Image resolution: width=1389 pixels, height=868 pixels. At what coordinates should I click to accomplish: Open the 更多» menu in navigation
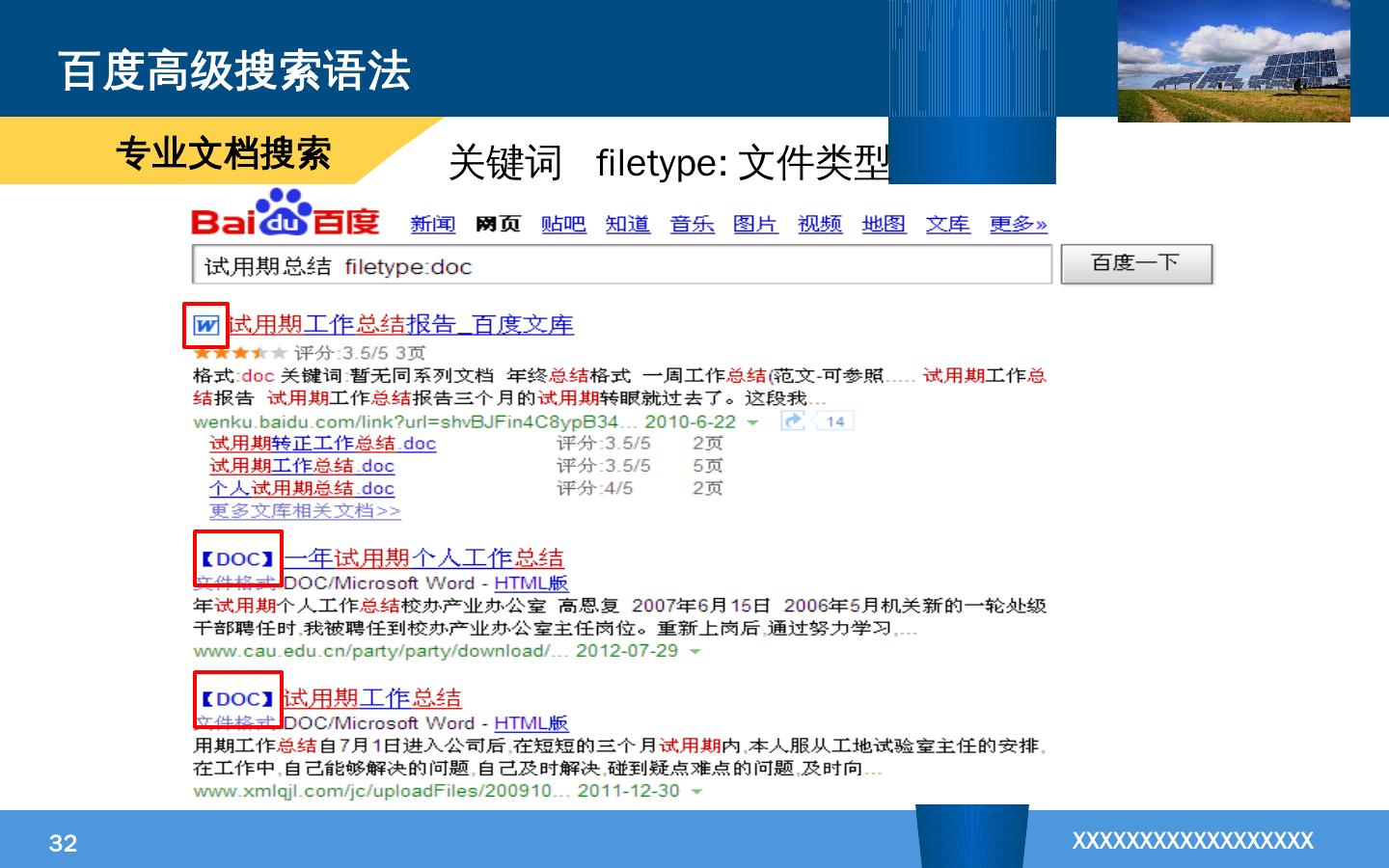(x=1018, y=224)
